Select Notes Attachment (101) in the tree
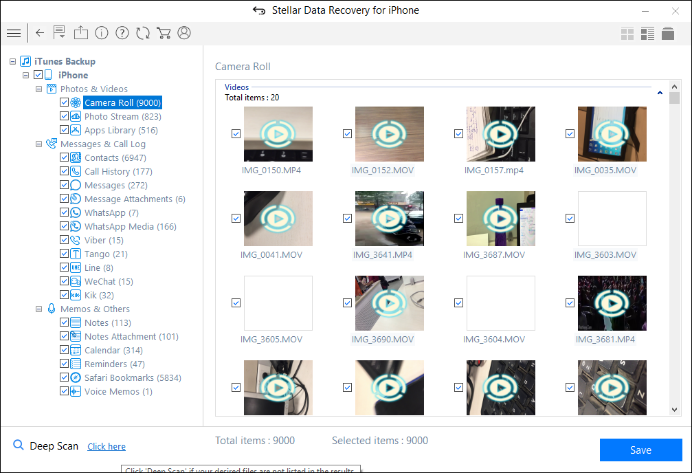 click(131, 337)
